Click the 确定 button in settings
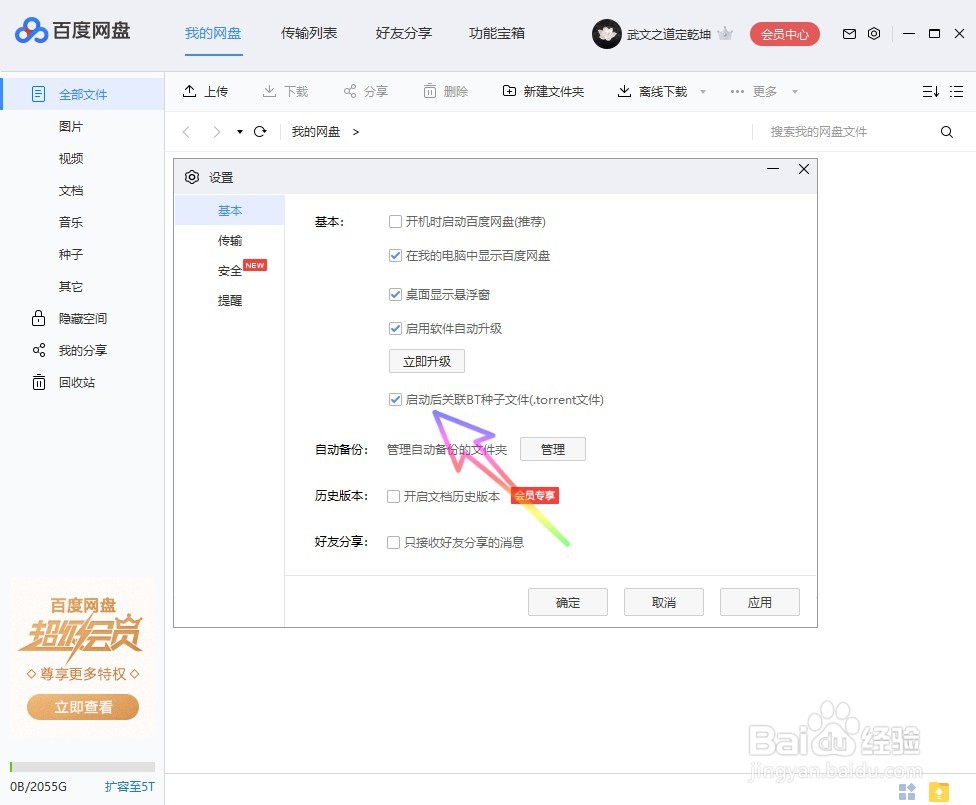Viewport: 976px width, 805px height. pyautogui.click(x=567, y=601)
